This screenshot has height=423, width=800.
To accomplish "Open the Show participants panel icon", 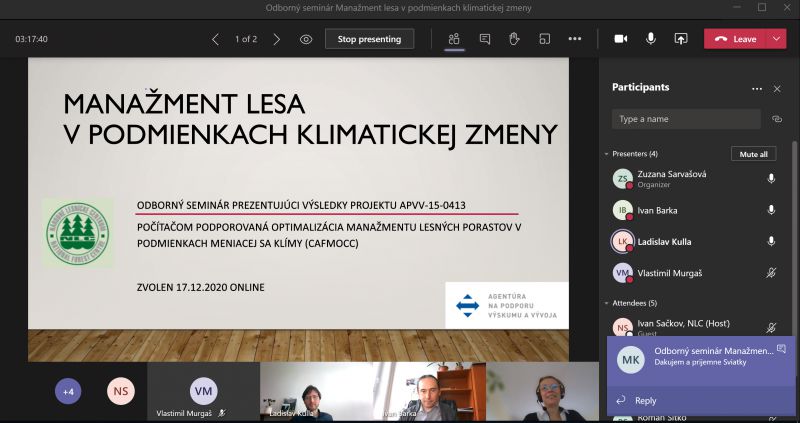I will tap(453, 39).
